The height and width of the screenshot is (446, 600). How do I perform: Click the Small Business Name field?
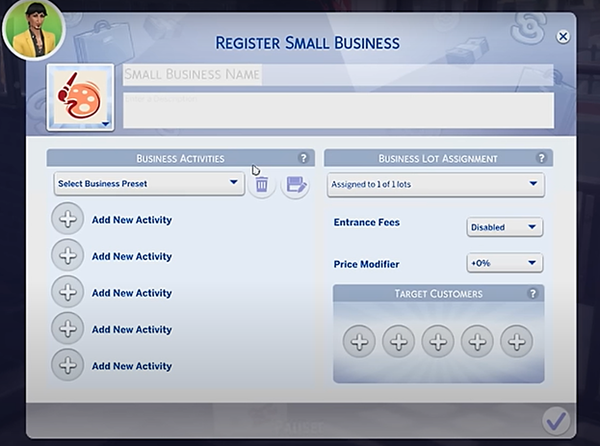pos(337,74)
